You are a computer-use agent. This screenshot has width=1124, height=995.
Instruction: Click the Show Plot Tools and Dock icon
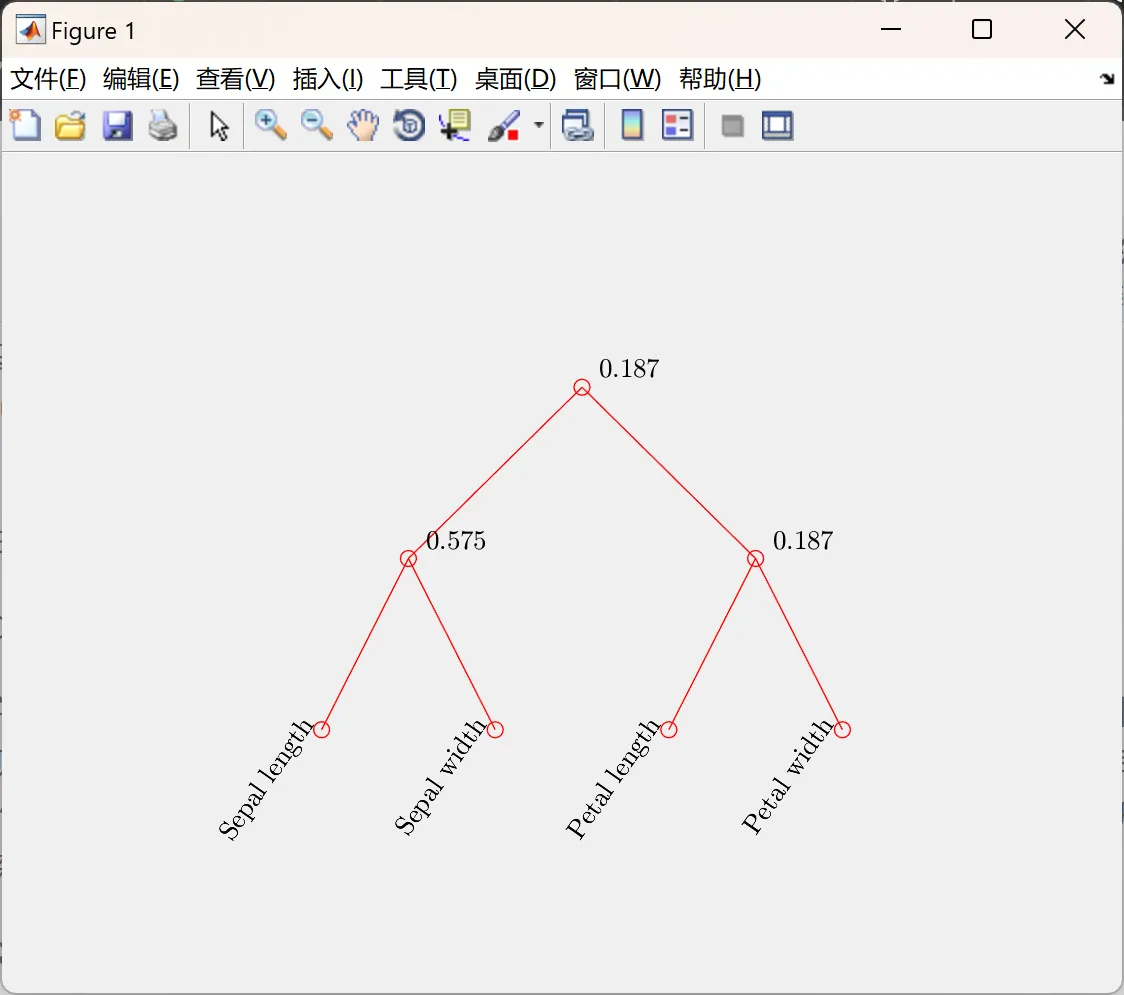(778, 125)
